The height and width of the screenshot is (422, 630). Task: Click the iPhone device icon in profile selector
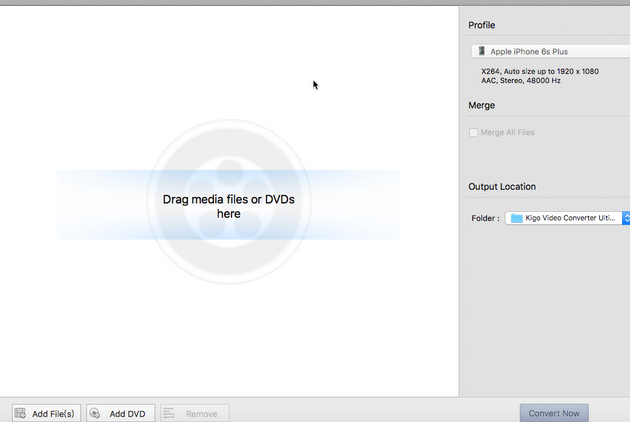click(481, 51)
